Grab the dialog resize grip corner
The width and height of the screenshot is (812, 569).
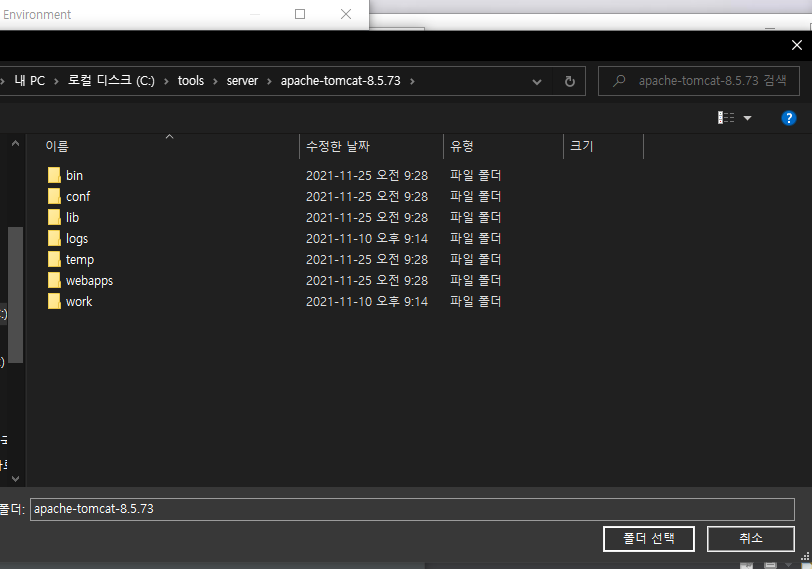coord(806,557)
